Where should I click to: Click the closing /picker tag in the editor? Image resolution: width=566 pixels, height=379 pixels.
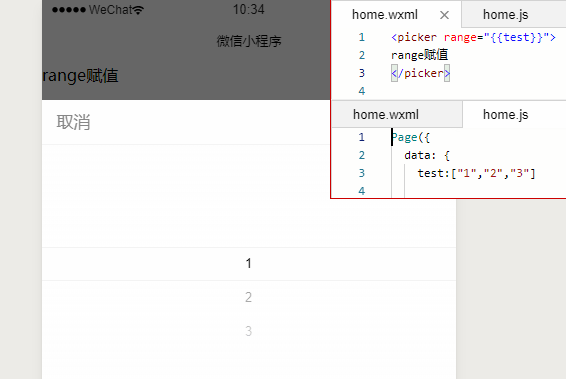421,73
